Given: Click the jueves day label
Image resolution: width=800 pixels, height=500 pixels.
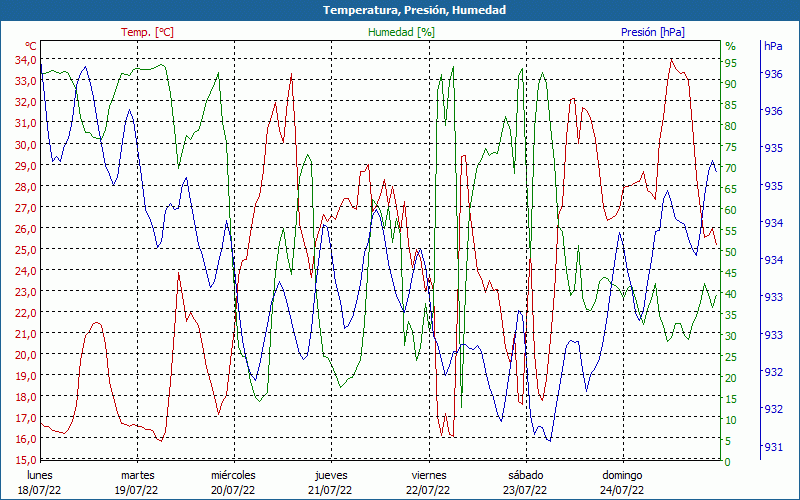Looking at the screenshot, I should coord(331,476).
